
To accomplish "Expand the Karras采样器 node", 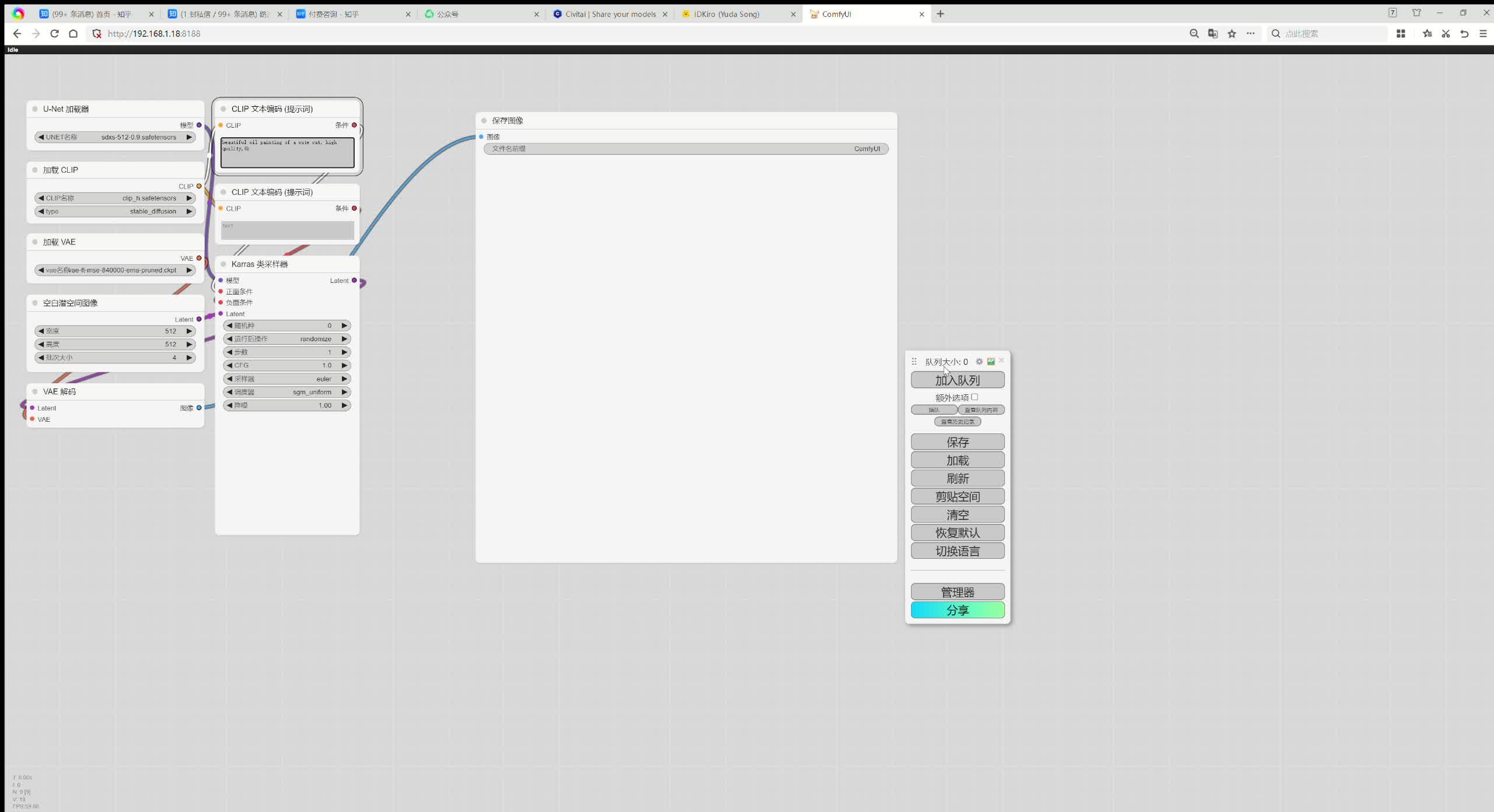I will coord(222,264).
